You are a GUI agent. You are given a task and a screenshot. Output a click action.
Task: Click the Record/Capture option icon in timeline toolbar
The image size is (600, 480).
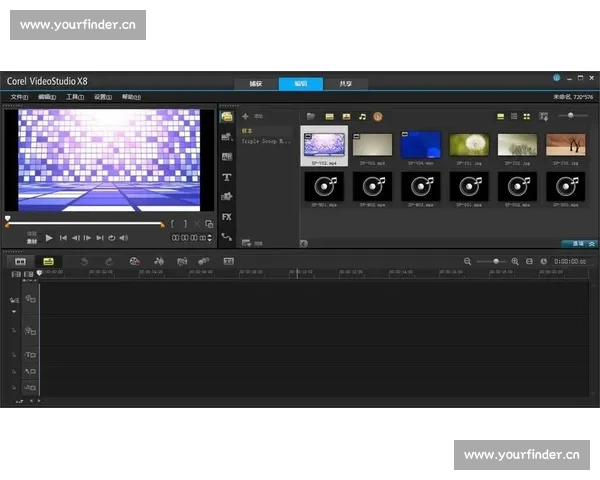pos(133,261)
